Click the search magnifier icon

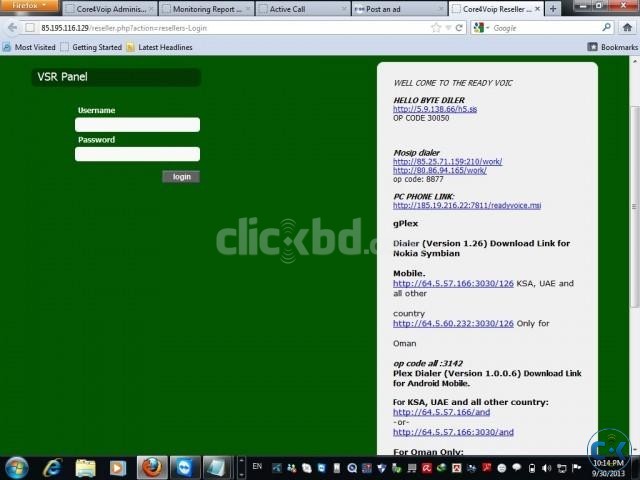coord(607,27)
